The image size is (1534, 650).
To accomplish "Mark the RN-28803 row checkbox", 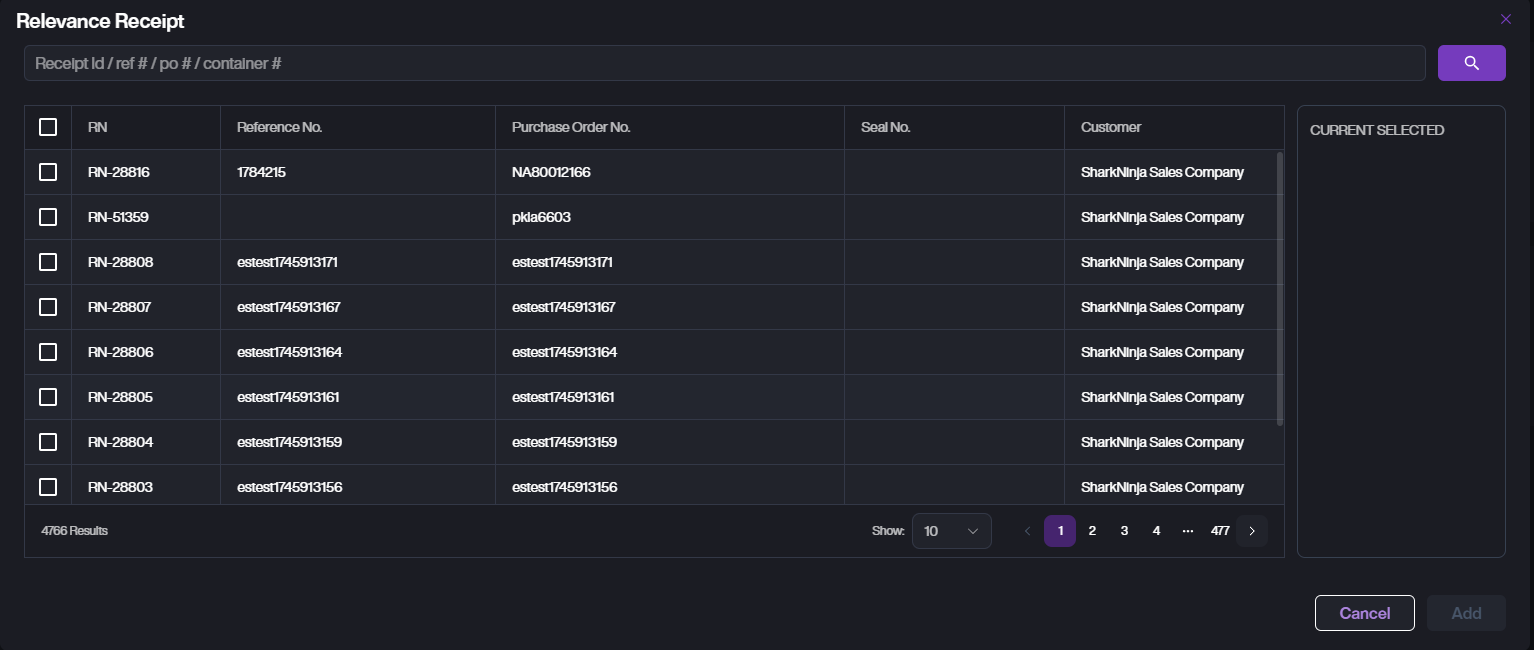I will point(48,487).
